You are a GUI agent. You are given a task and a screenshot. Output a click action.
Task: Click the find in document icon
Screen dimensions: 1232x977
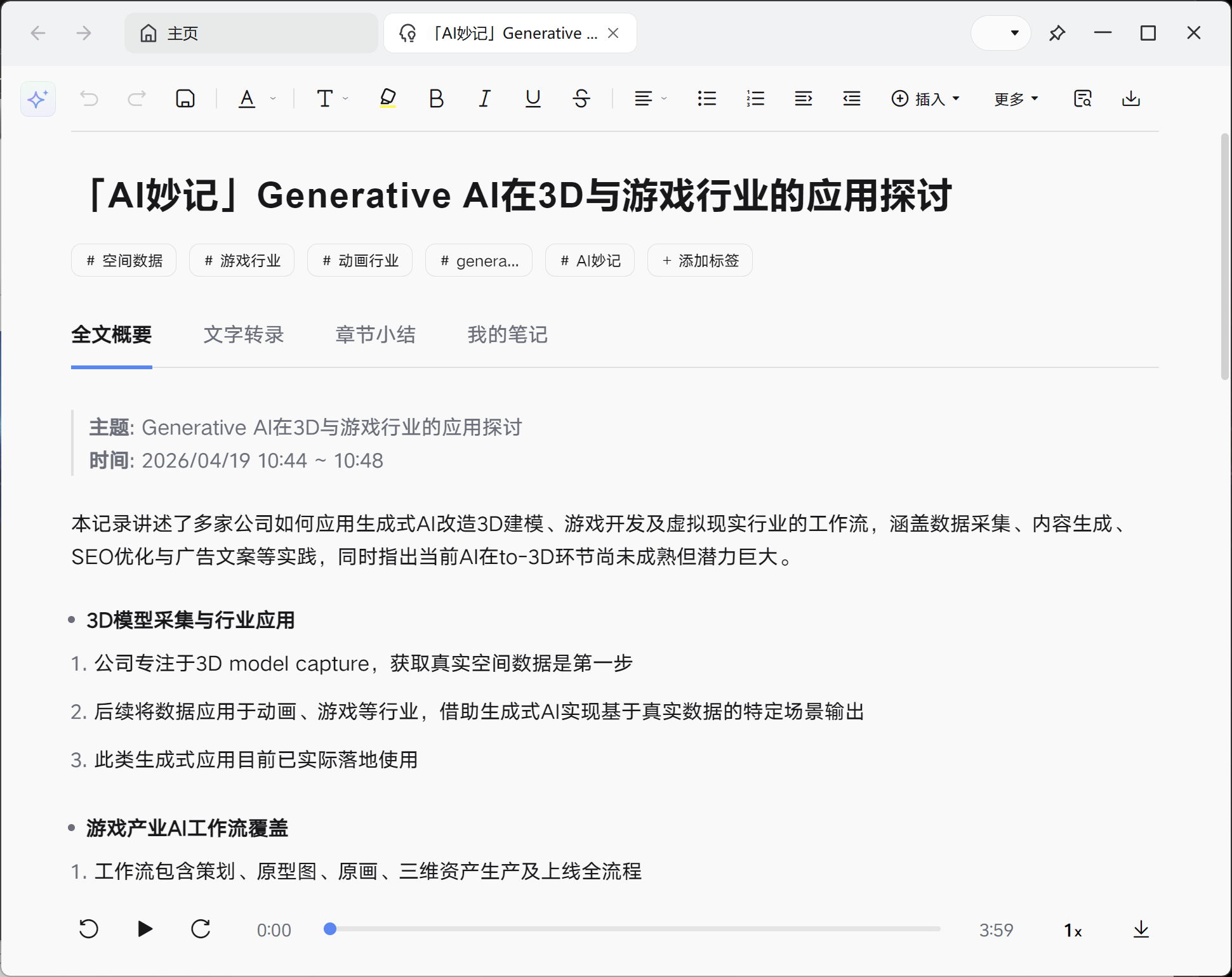1082,98
